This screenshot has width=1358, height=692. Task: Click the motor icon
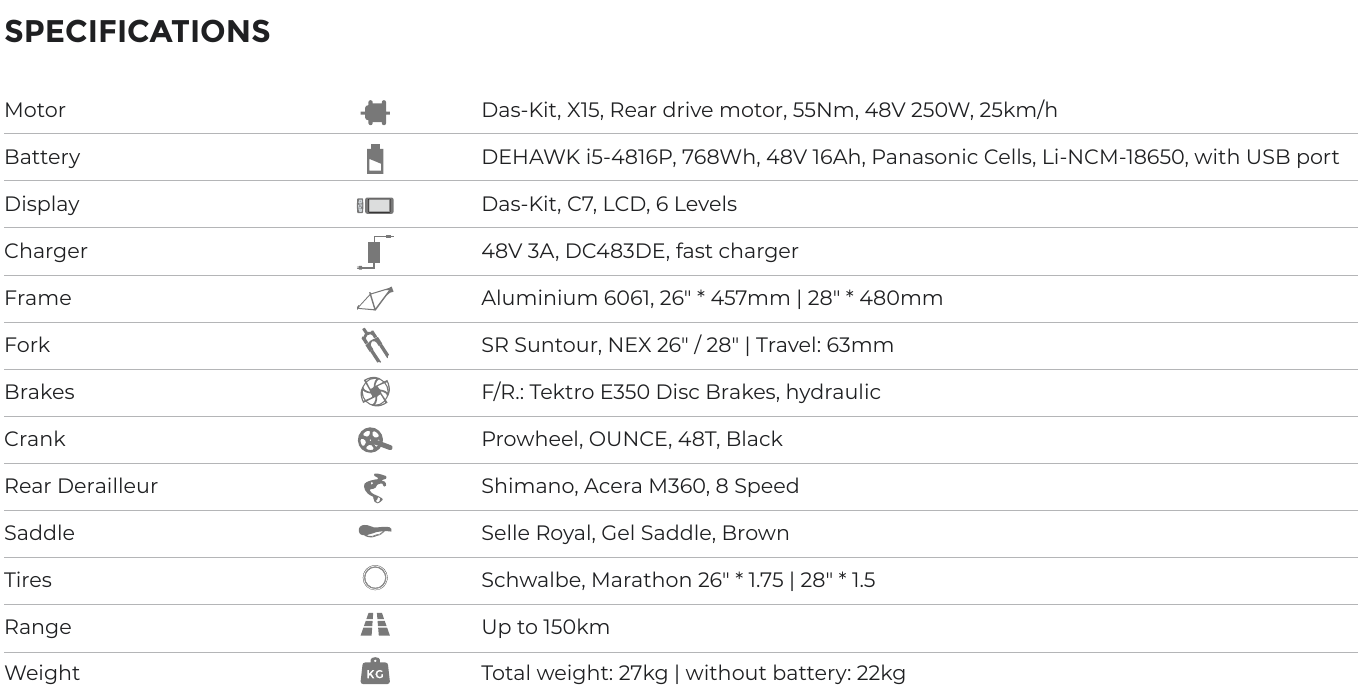(375, 112)
